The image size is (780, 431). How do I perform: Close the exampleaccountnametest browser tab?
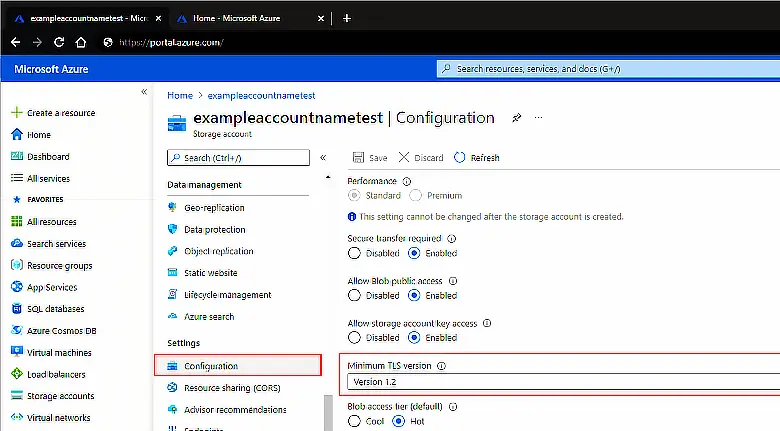158,18
